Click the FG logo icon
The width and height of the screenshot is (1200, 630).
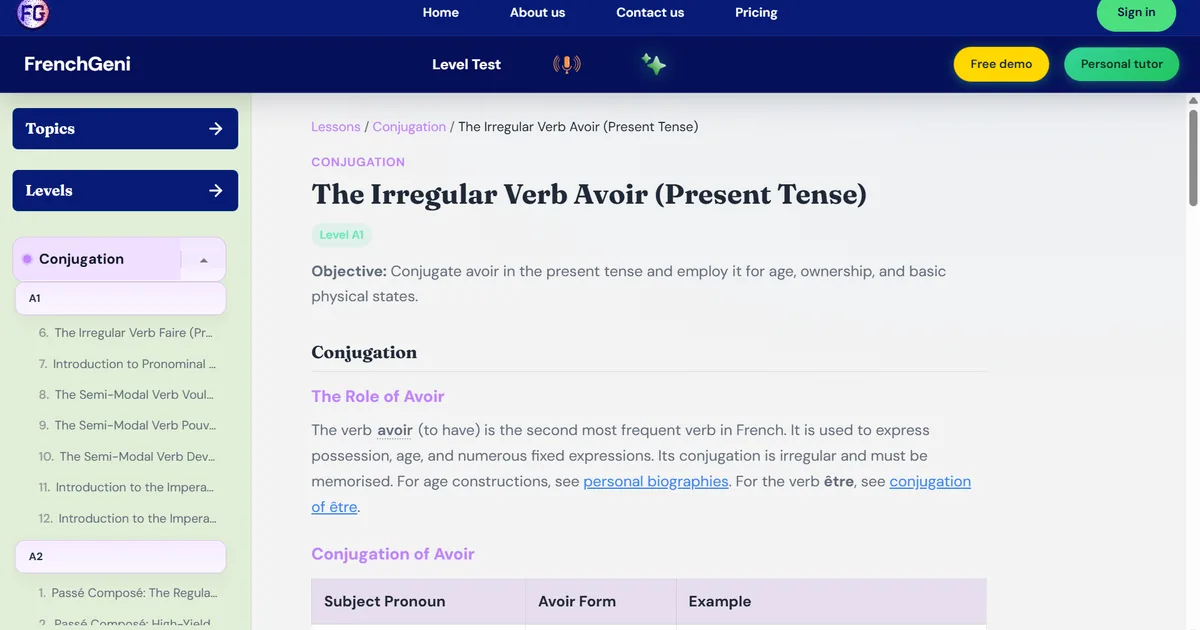(x=33, y=13)
